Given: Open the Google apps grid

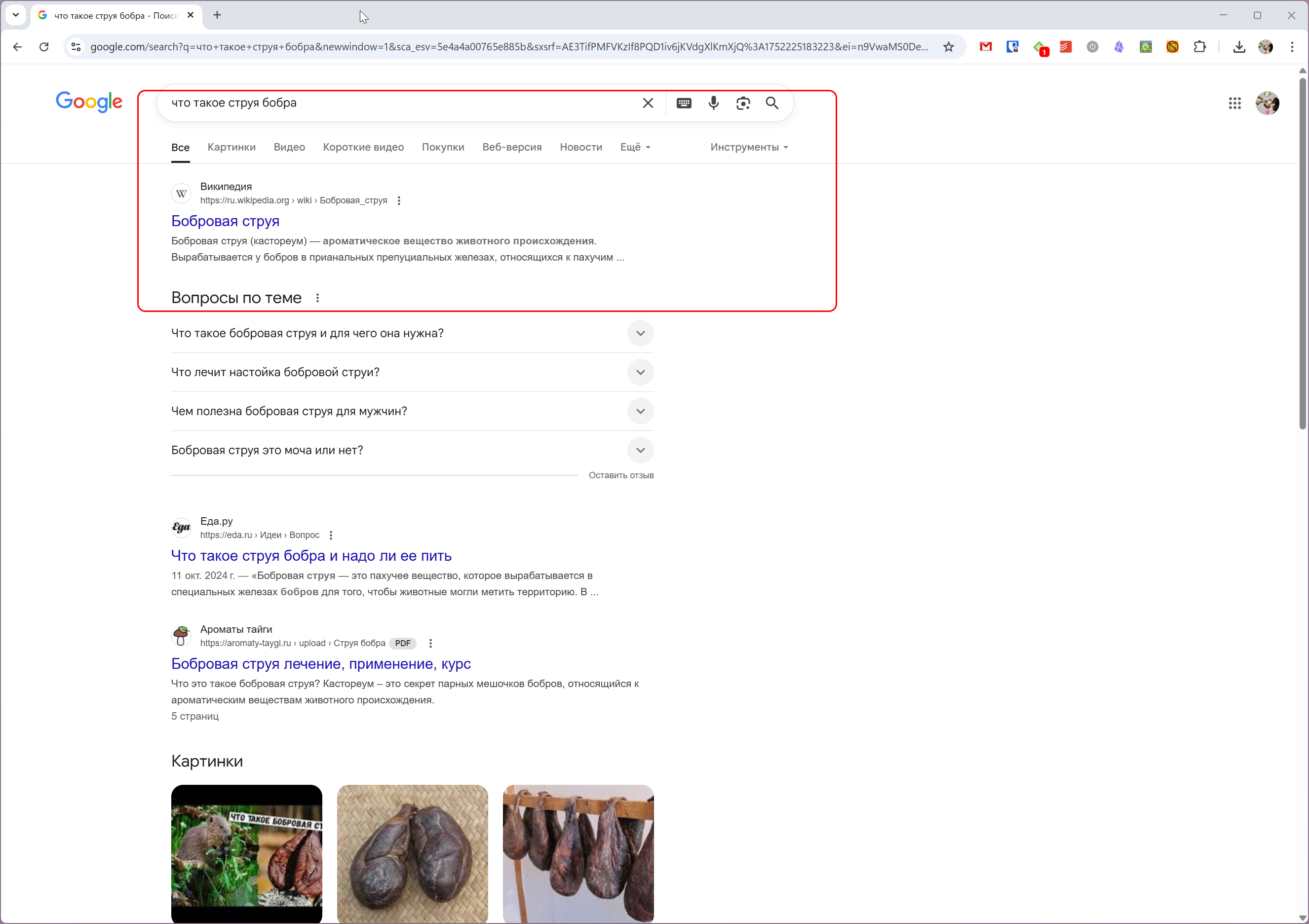Looking at the screenshot, I should [x=1234, y=103].
